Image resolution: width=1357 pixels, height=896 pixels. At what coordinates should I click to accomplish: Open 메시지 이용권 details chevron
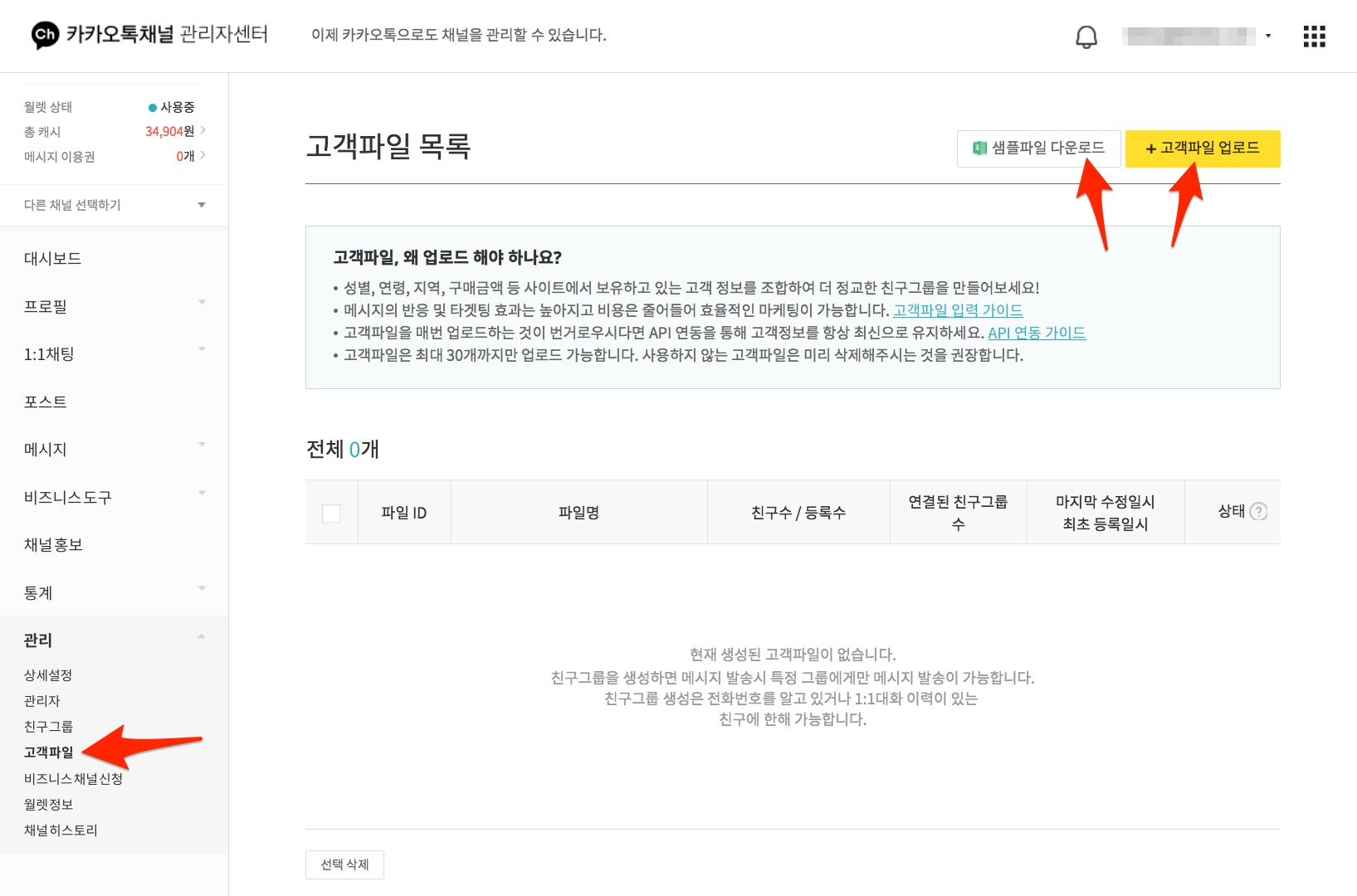(203, 155)
